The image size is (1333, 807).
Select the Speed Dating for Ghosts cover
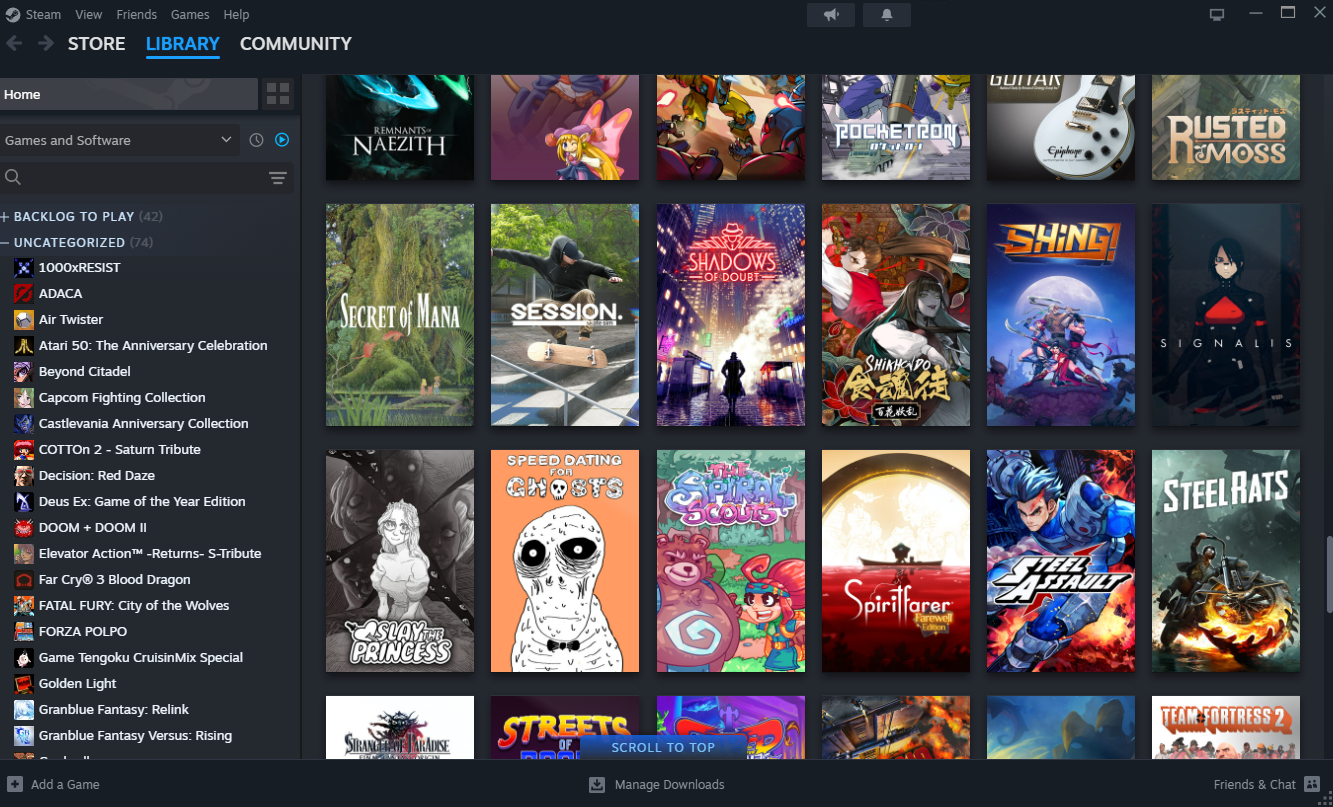(565, 561)
